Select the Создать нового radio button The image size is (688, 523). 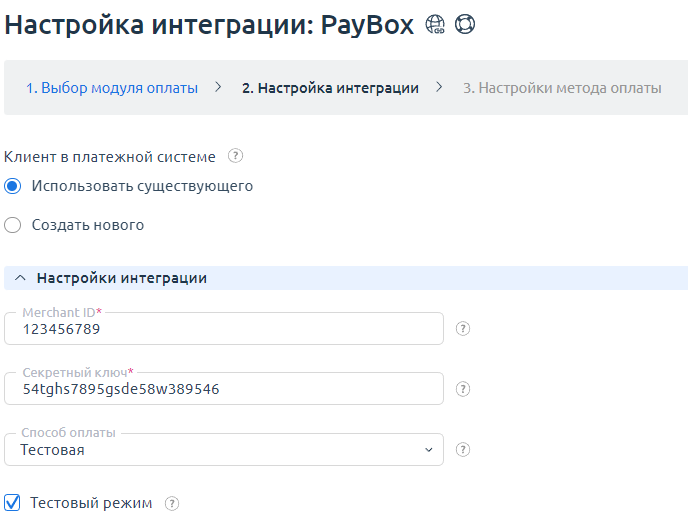pyautogui.click(x=13, y=225)
